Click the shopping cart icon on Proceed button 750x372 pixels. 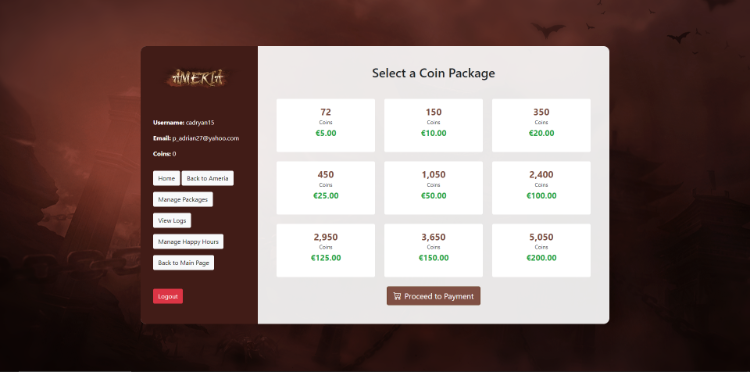pos(397,296)
